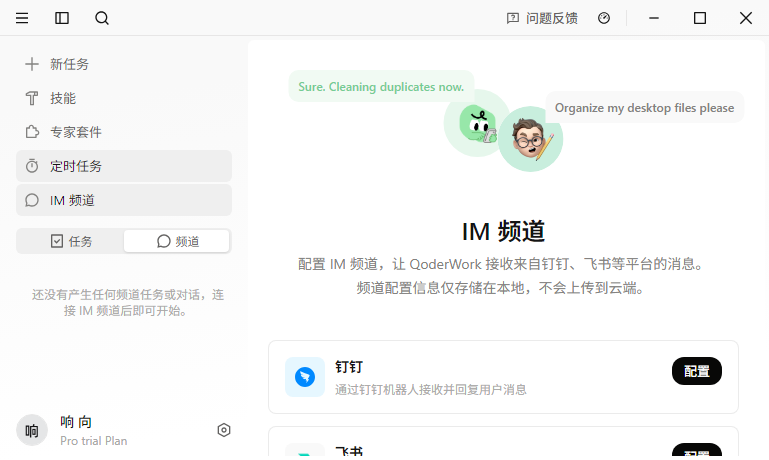Click the 响 向 username
769x460 pixels.
(76, 422)
